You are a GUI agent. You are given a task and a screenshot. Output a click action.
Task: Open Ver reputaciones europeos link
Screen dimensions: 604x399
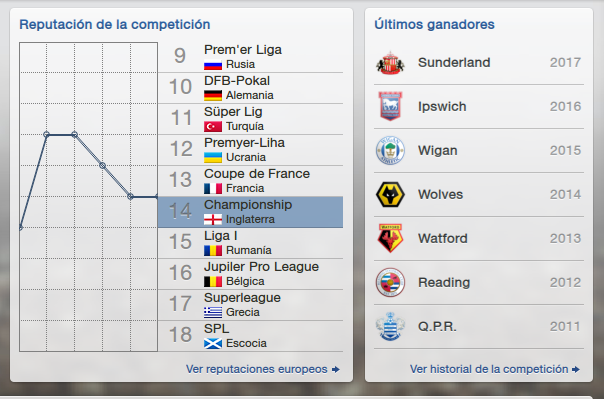263,369
